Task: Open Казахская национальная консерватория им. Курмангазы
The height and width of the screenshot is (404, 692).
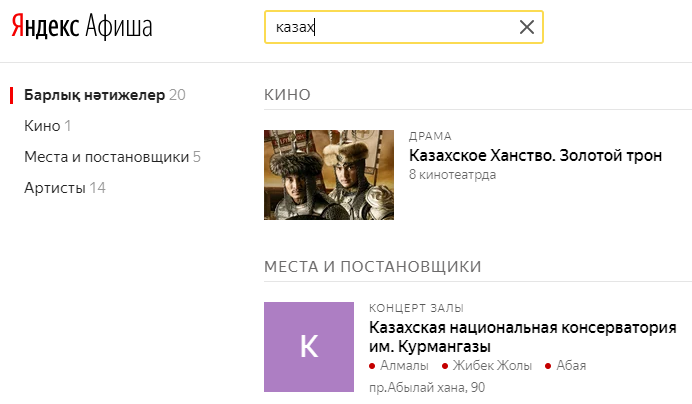Action: (523, 336)
